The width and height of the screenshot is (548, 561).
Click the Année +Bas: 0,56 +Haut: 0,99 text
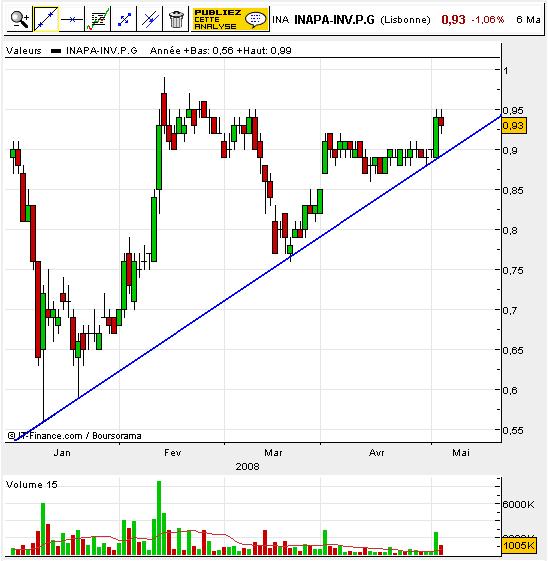pyautogui.click(x=221, y=51)
